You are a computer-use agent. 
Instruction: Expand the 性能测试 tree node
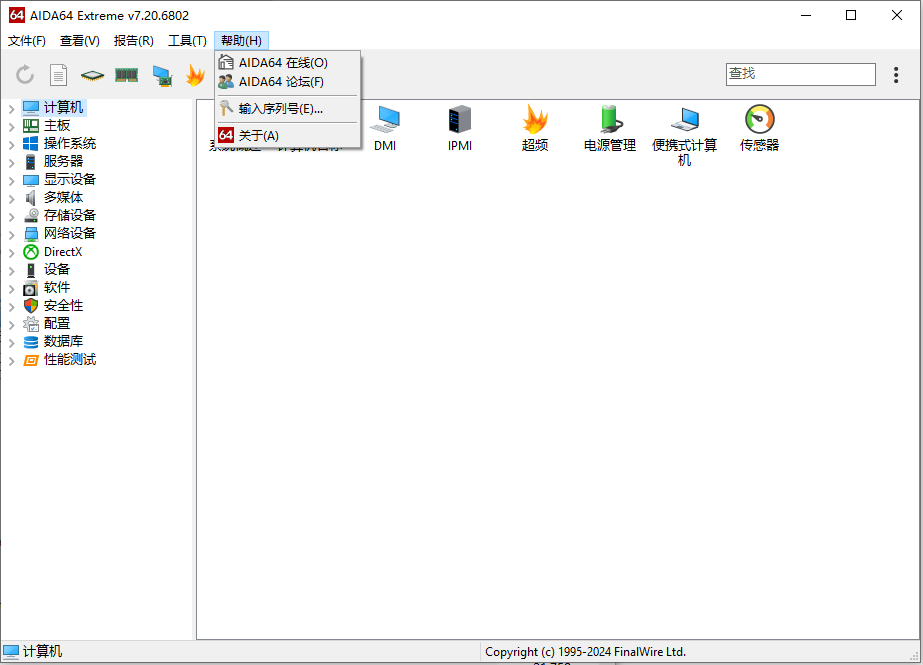11,361
